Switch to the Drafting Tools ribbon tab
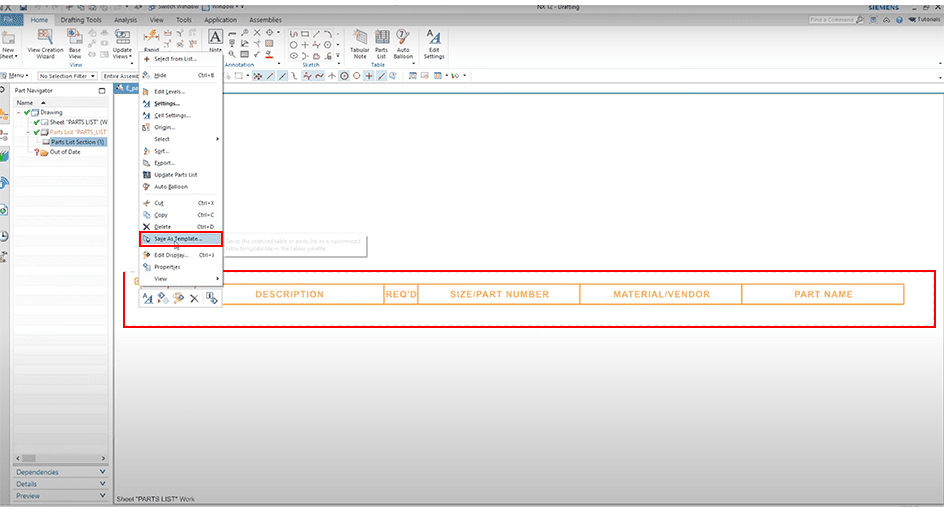 81,20
